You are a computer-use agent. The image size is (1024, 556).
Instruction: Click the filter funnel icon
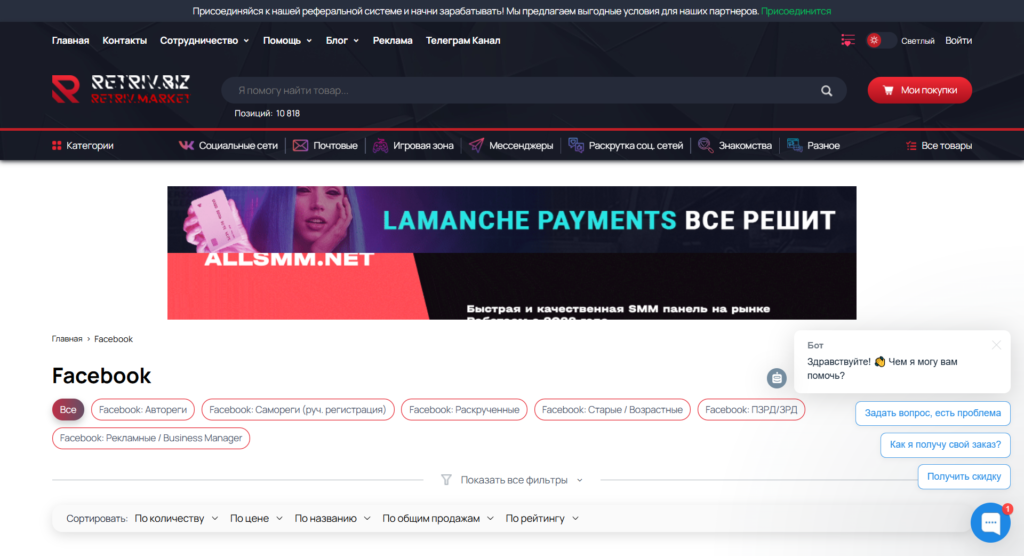[x=446, y=480]
